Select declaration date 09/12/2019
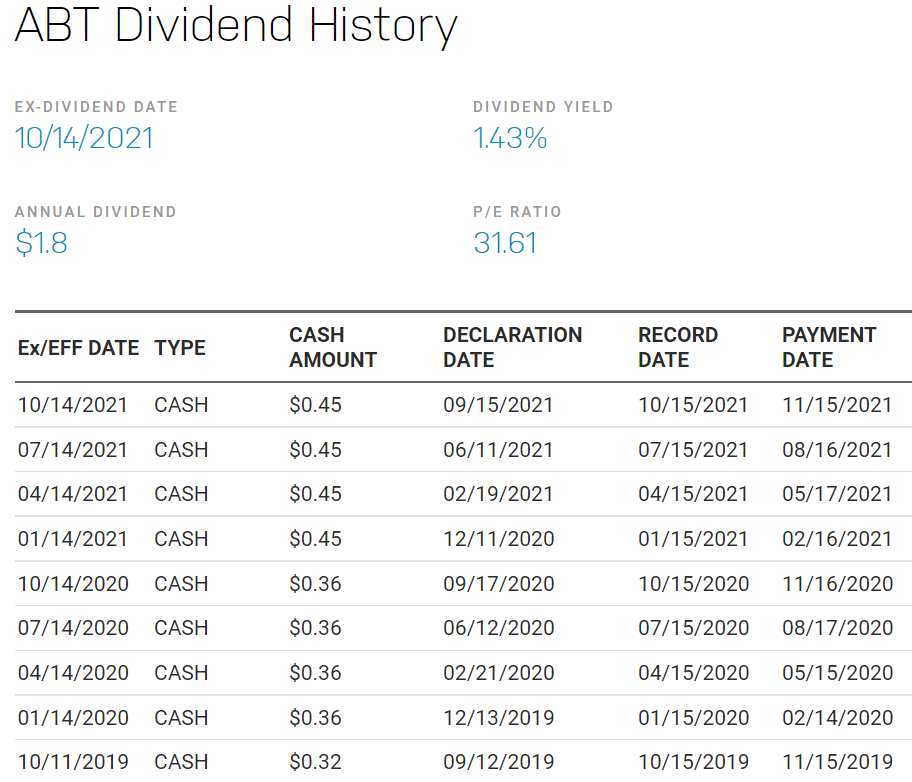 pos(499,762)
